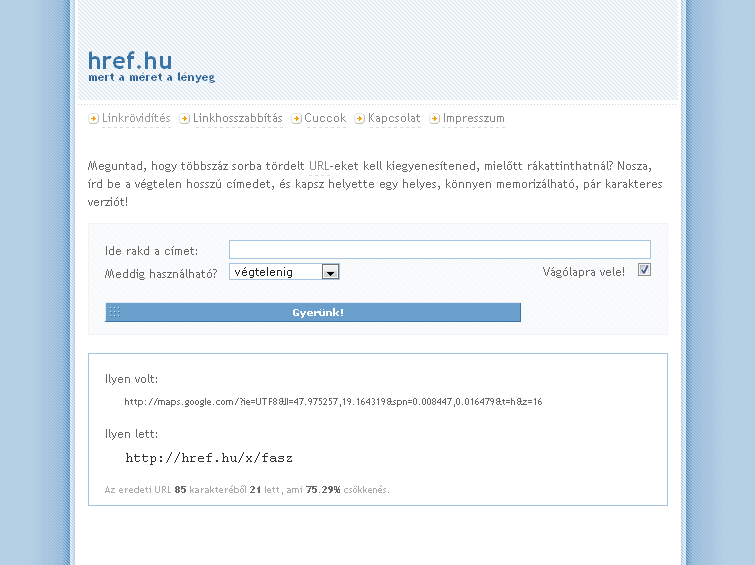Image resolution: width=755 pixels, height=565 pixels.
Task: Click arrow icon beside Linkhosszabbítás
Action: [184, 118]
